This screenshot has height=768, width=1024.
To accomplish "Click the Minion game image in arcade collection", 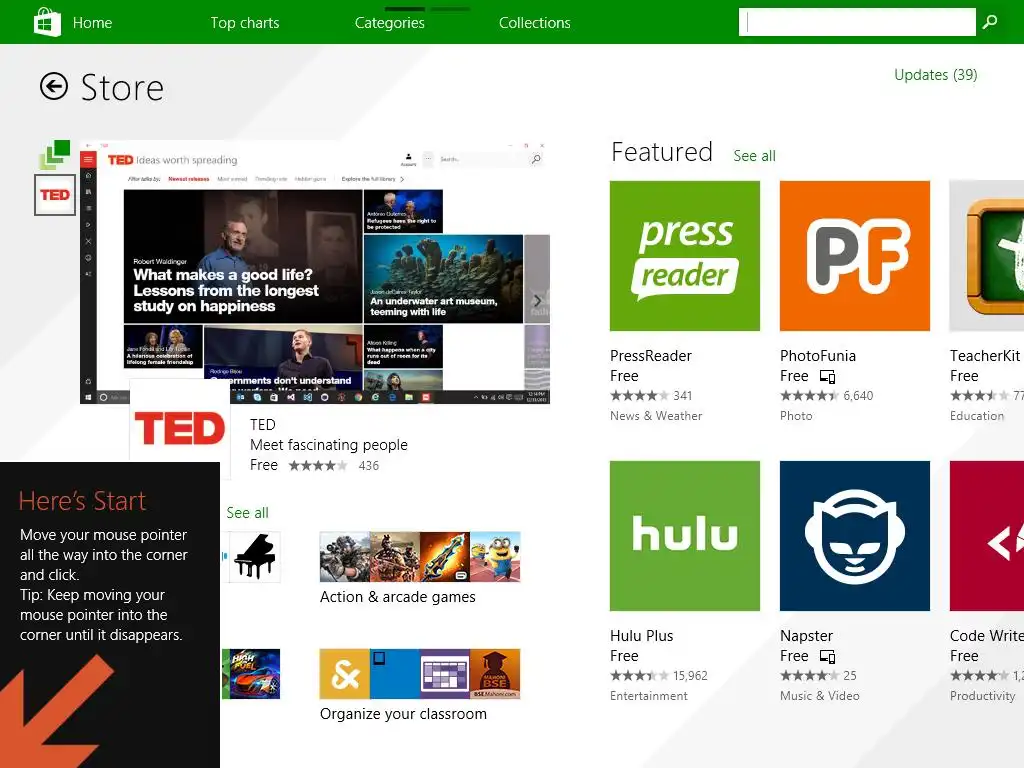I will click(496, 556).
